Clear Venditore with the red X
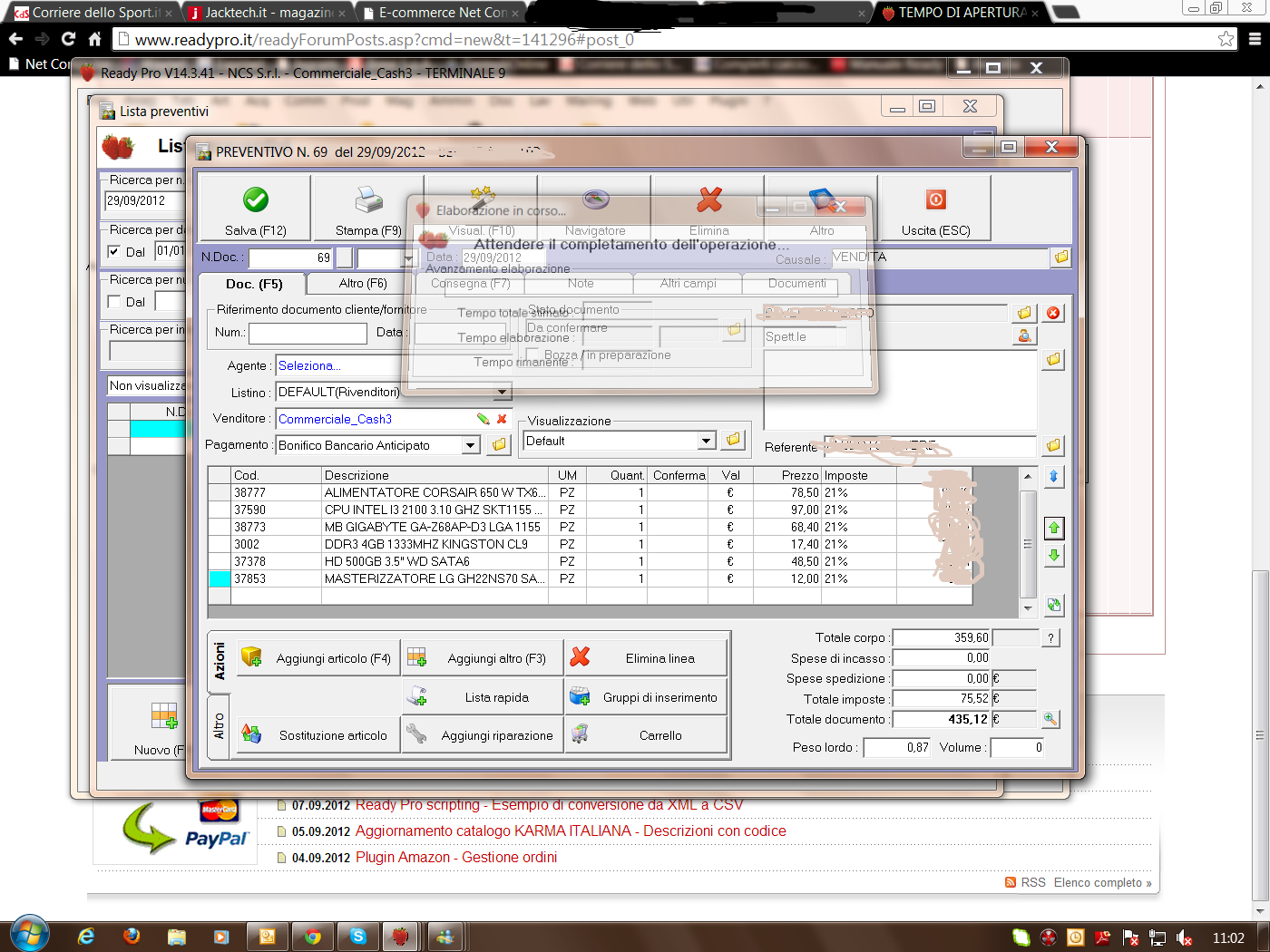Image resolution: width=1270 pixels, height=952 pixels. coord(502,419)
